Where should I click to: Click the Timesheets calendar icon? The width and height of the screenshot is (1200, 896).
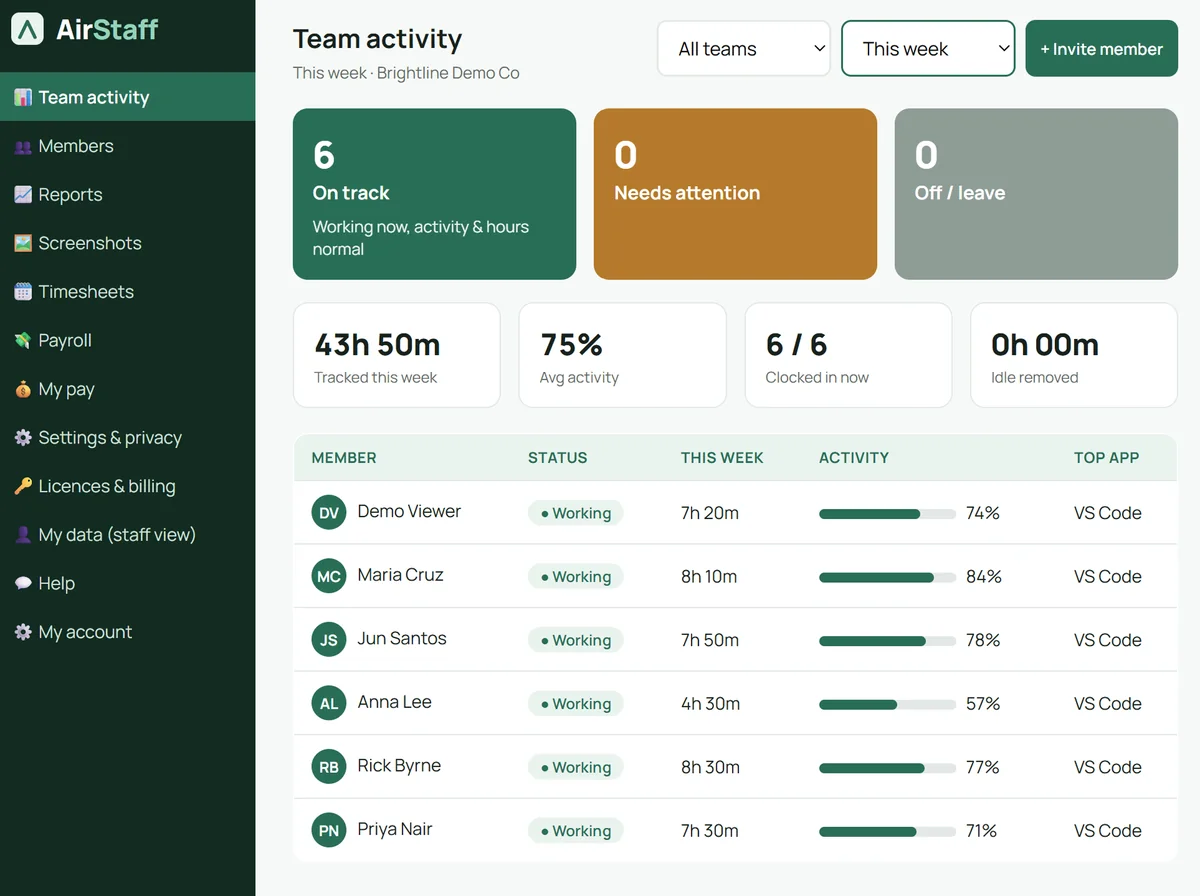(x=23, y=292)
